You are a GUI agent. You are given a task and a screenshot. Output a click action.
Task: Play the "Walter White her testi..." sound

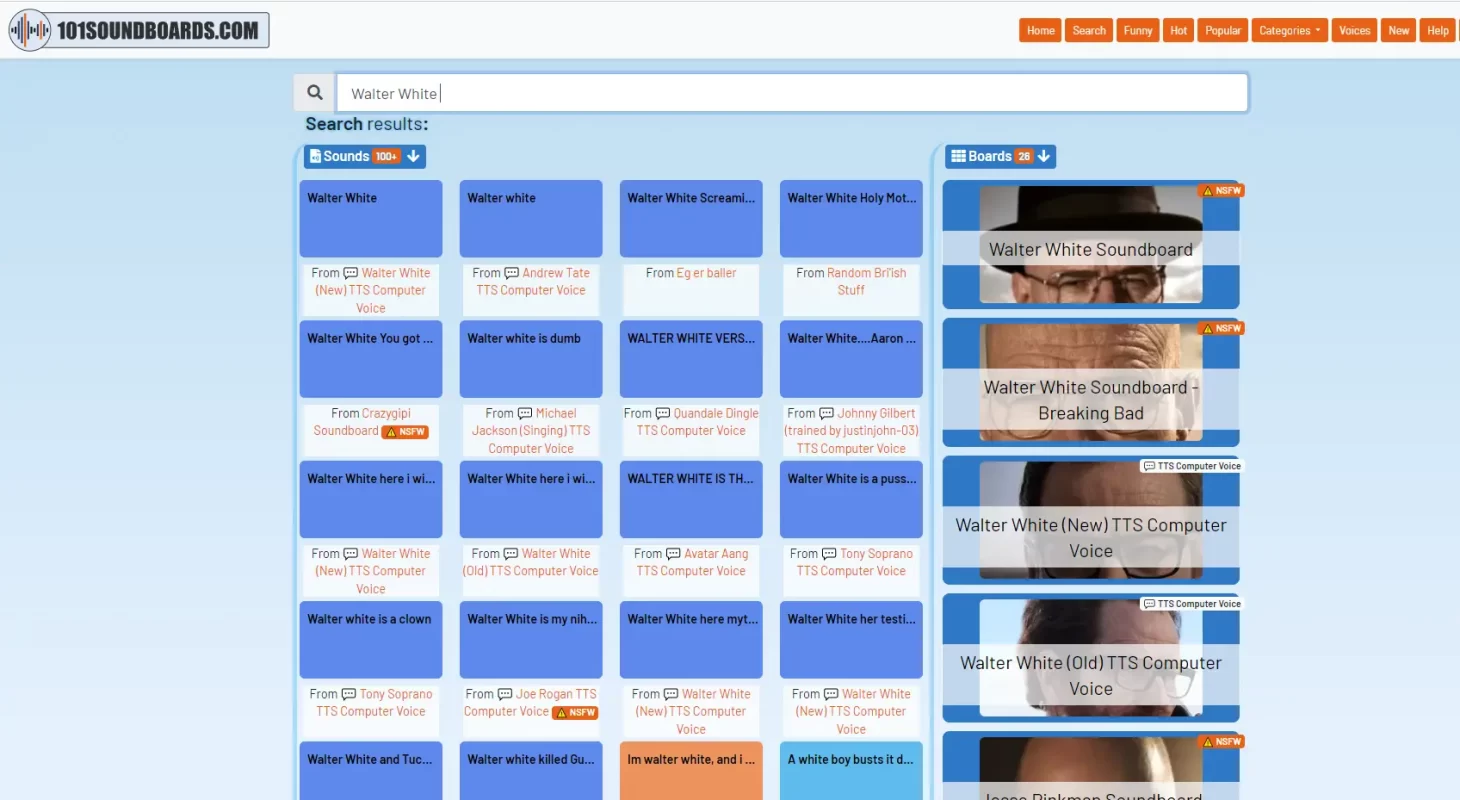851,639
